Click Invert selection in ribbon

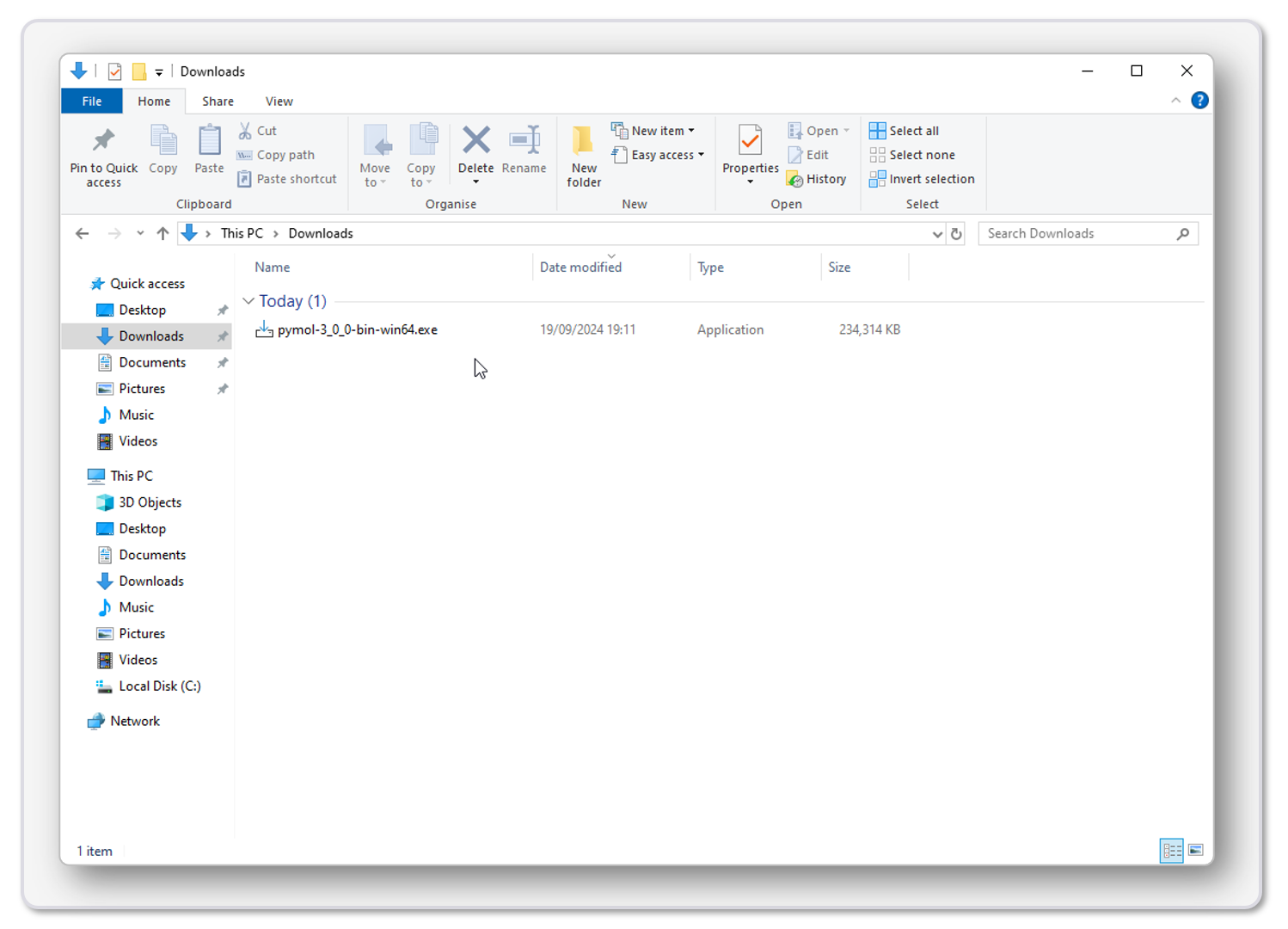pos(922,179)
